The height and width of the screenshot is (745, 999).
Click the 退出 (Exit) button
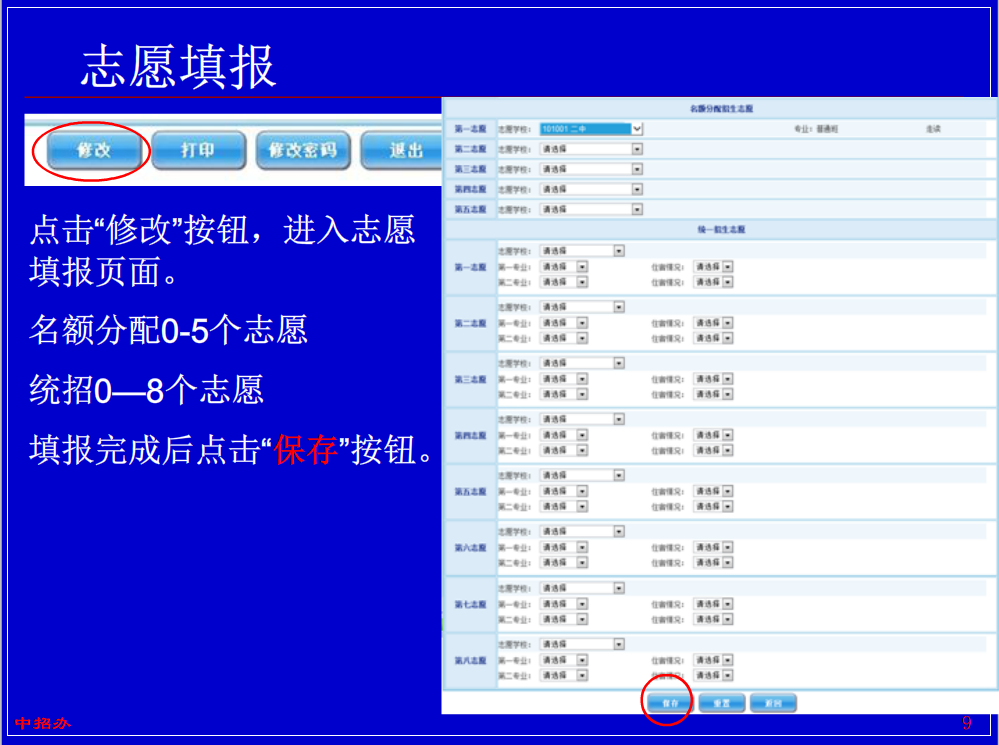[x=404, y=151]
